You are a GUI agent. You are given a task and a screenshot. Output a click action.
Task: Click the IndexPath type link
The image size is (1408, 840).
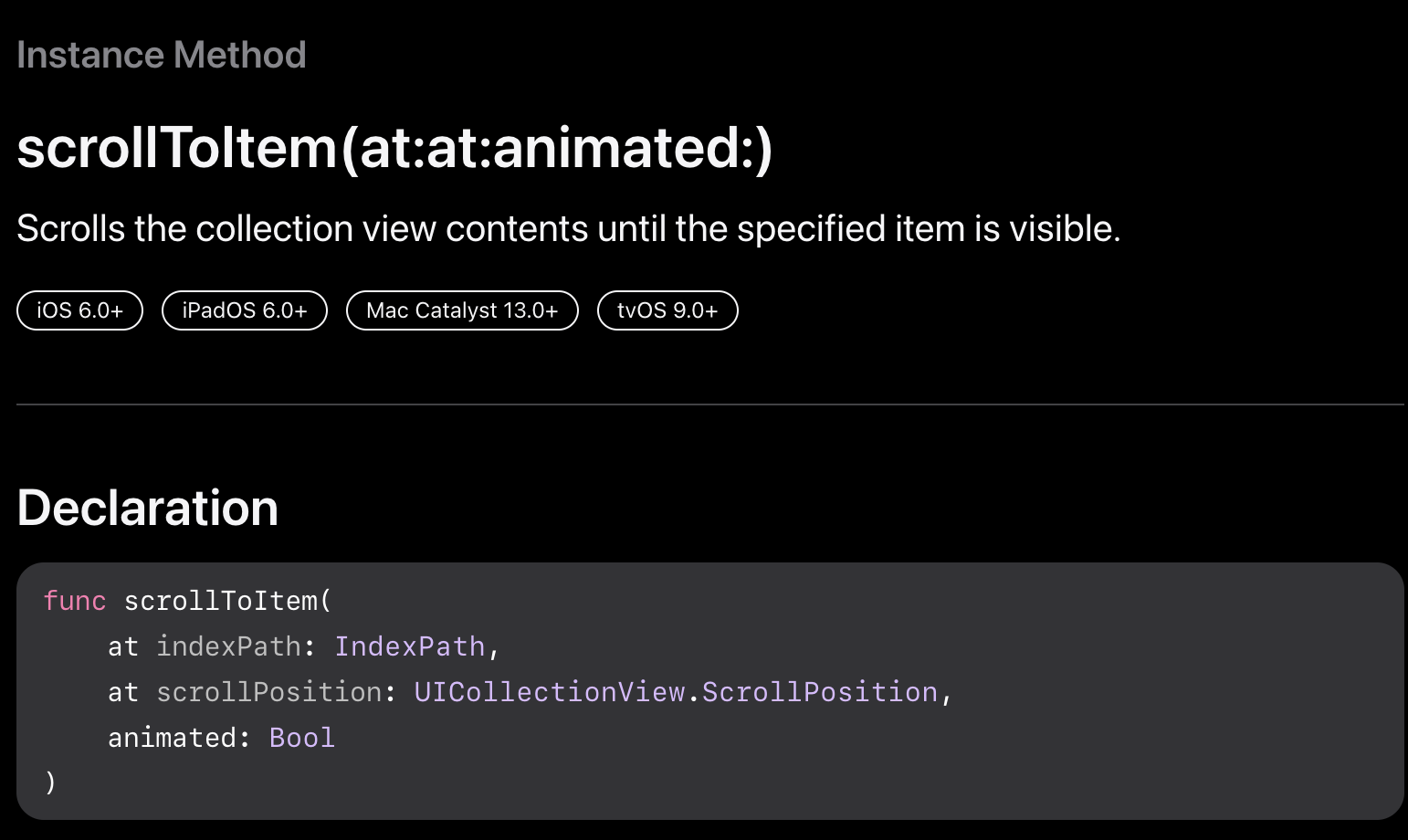(410, 646)
